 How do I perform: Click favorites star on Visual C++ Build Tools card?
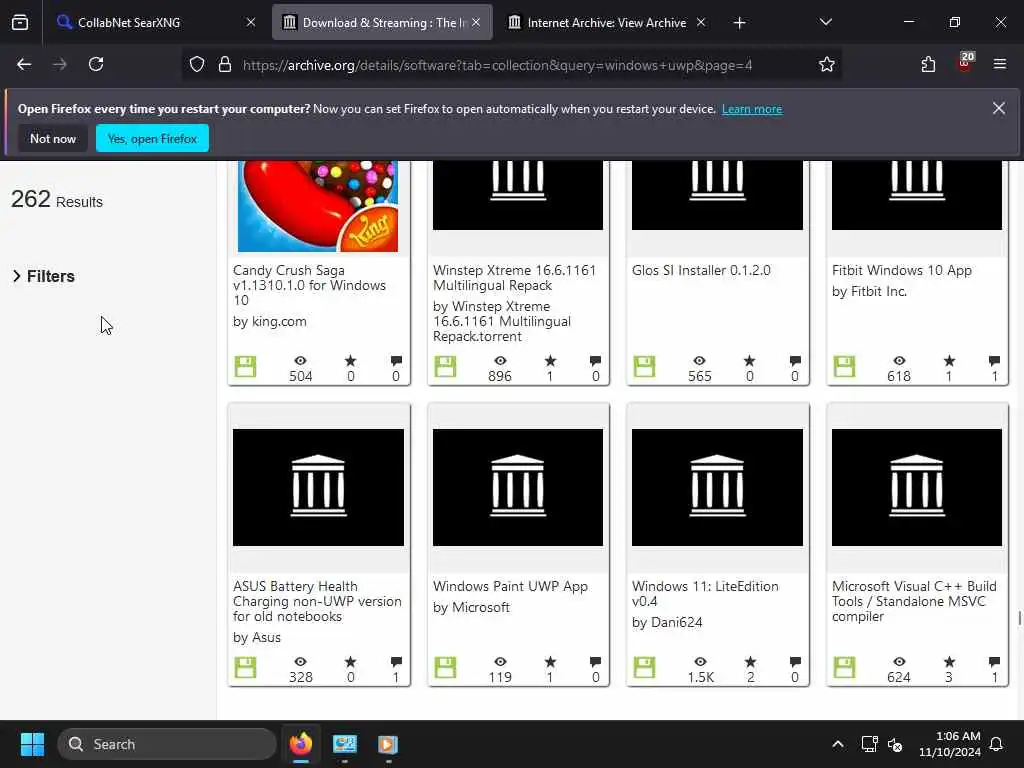(x=949, y=662)
